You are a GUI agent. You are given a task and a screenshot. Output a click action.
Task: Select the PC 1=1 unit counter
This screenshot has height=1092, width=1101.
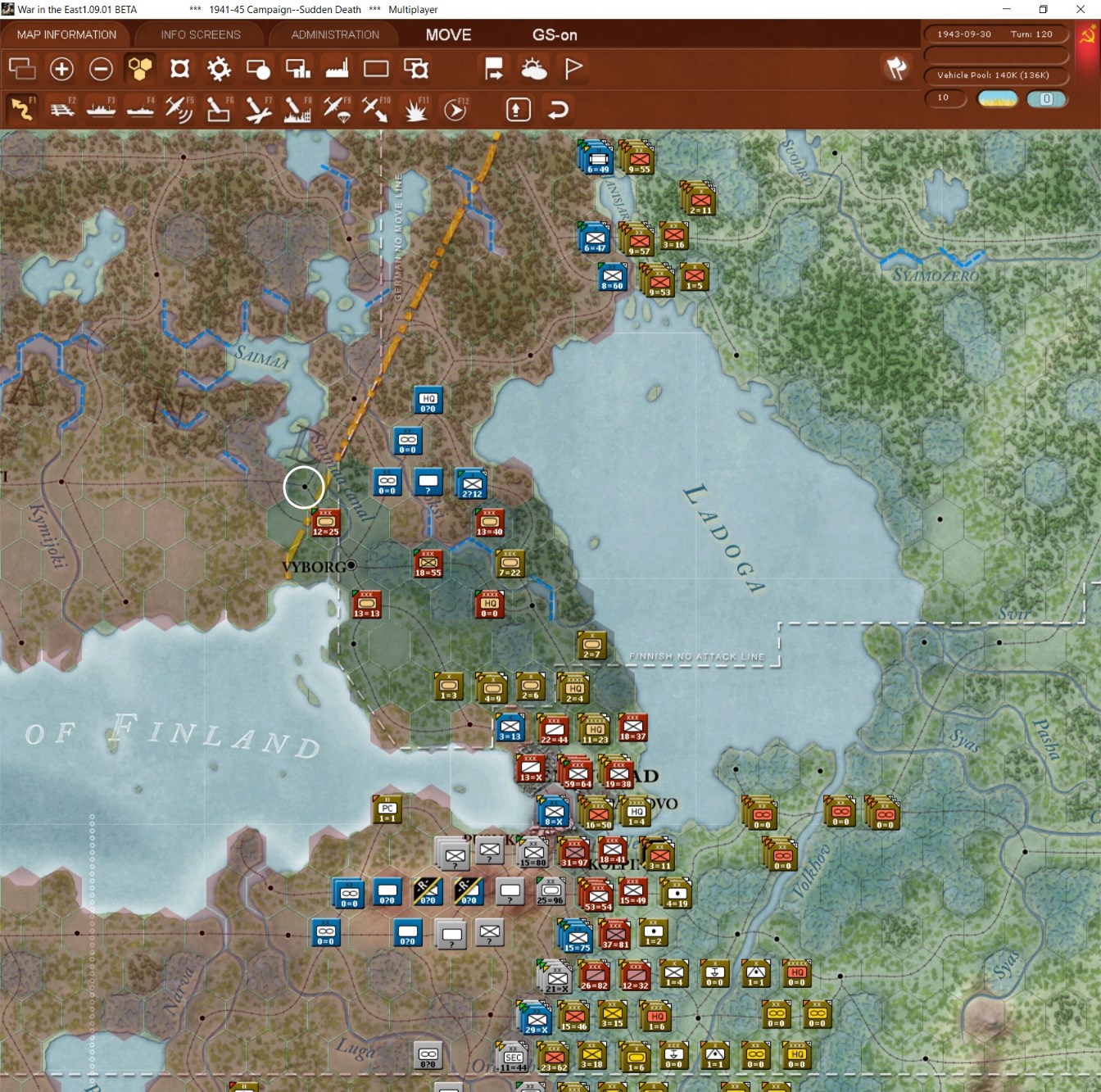pos(387,809)
